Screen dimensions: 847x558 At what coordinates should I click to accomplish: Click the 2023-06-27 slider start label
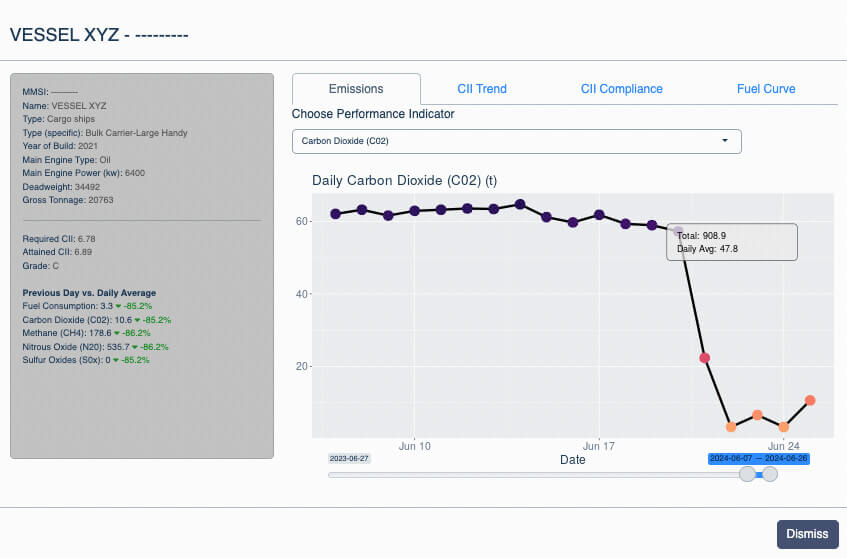(349, 458)
